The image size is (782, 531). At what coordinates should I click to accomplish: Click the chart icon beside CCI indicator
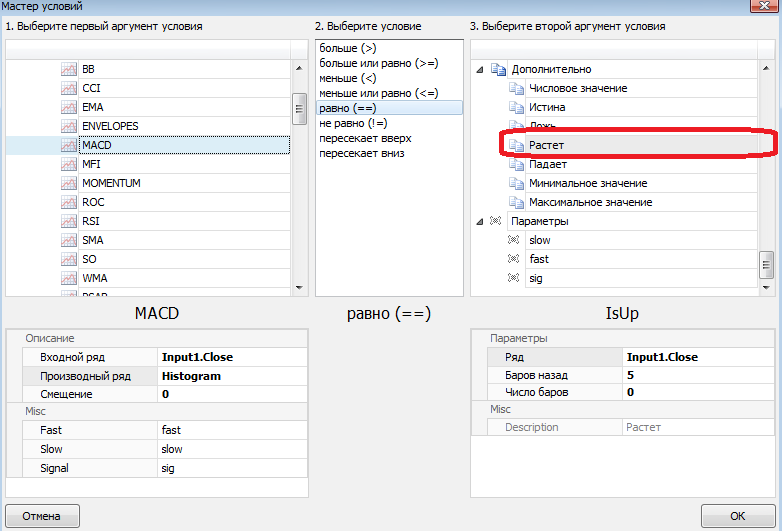[68, 89]
